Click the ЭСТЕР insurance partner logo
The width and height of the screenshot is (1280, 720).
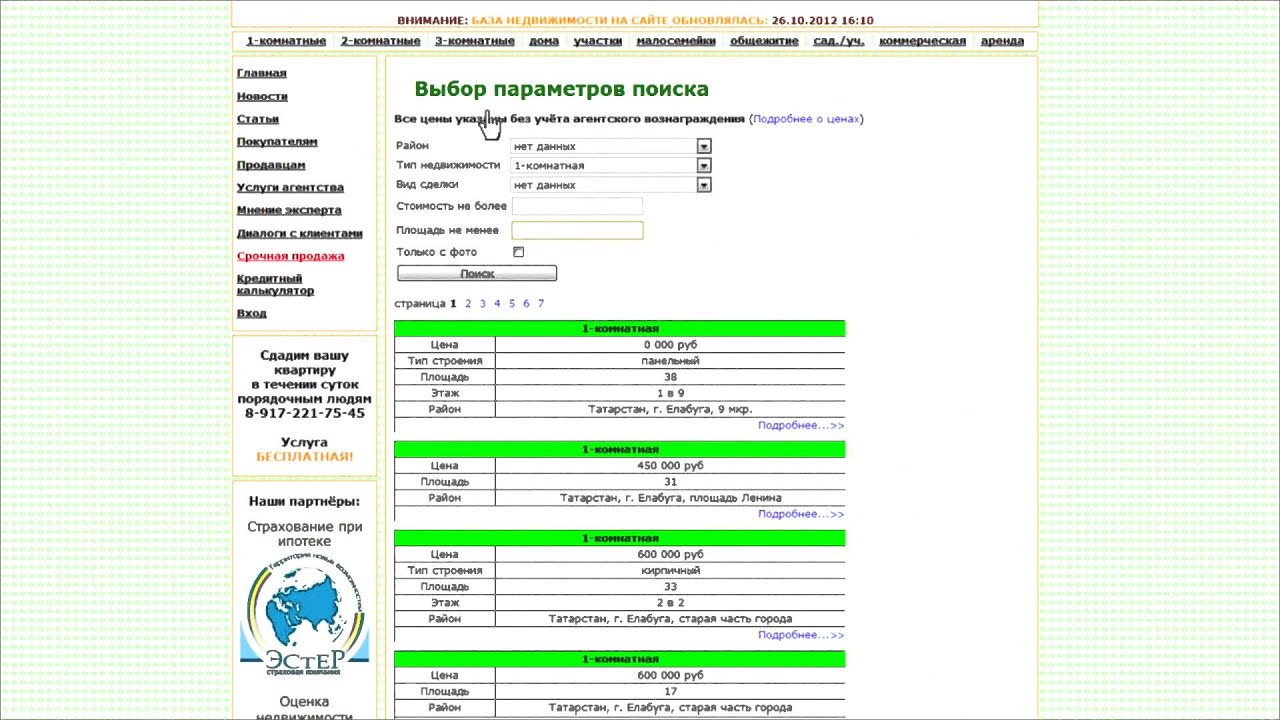pyautogui.click(x=305, y=614)
